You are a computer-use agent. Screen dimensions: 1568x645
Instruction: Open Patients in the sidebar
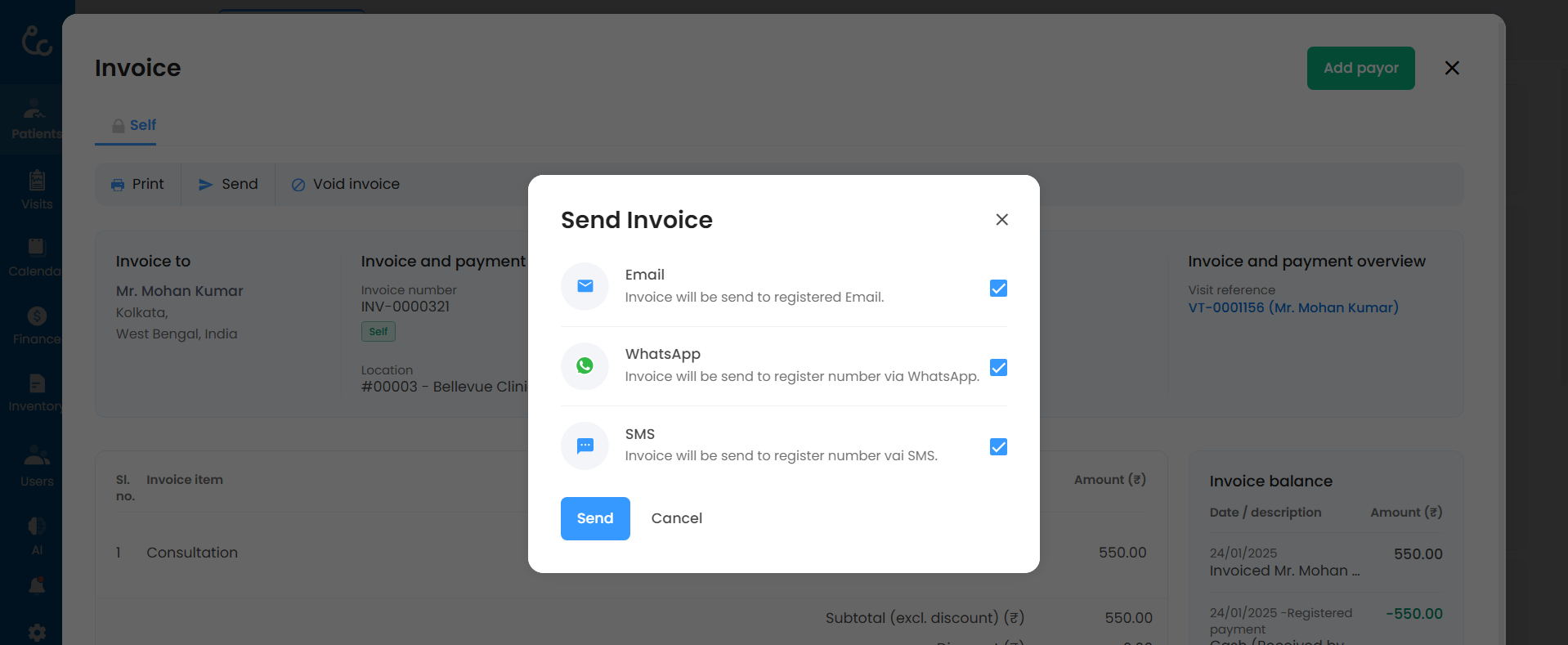point(34,119)
